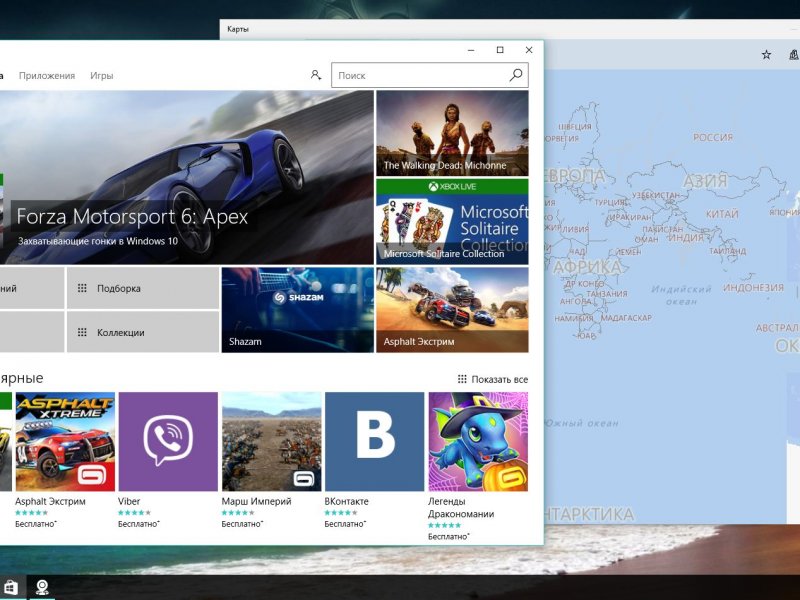The width and height of the screenshot is (800, 600).
Task: Click the Карты window title bar text
Action: pos(238,29)
